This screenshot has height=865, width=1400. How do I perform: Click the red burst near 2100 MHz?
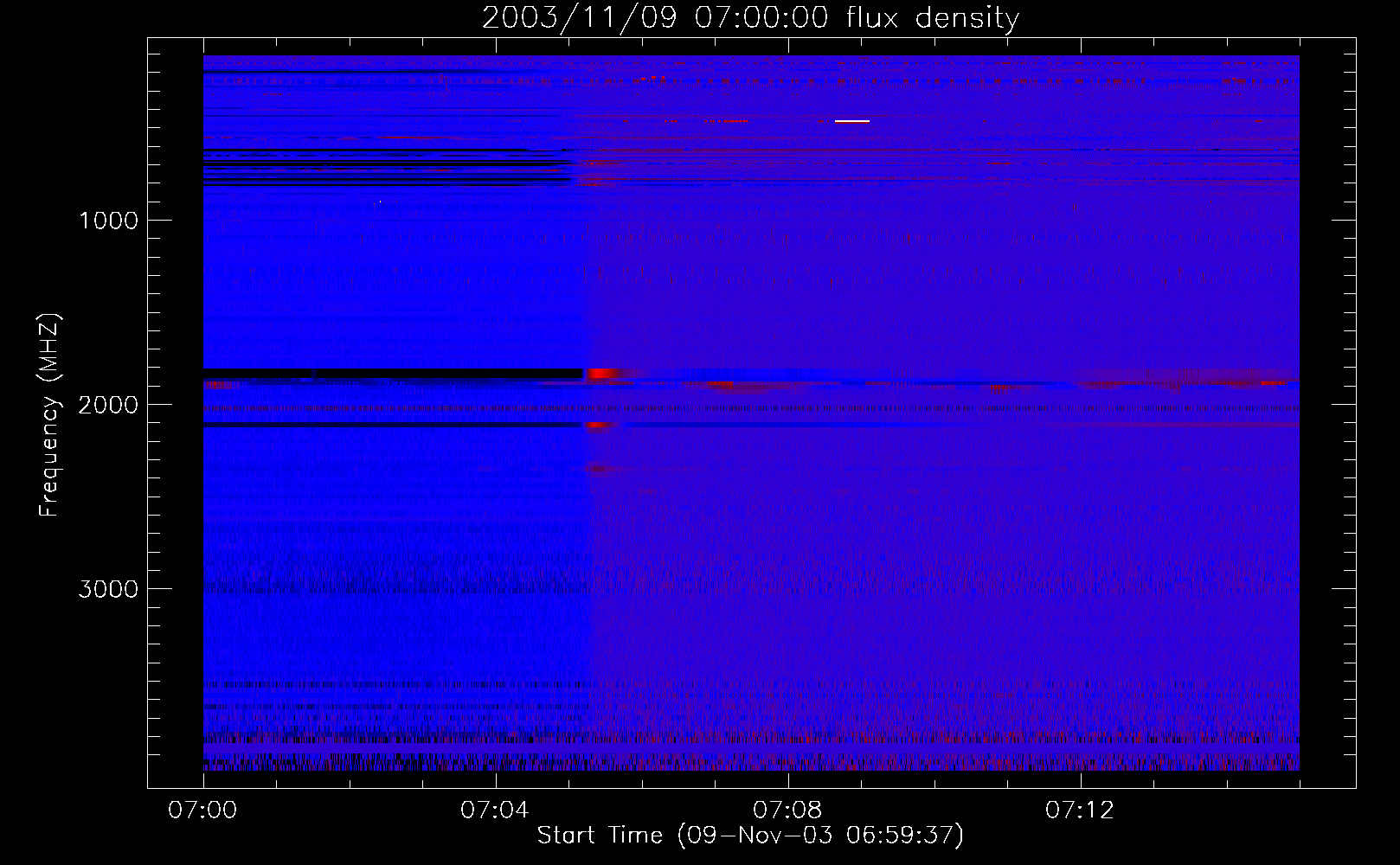click(x=600, y=425)
